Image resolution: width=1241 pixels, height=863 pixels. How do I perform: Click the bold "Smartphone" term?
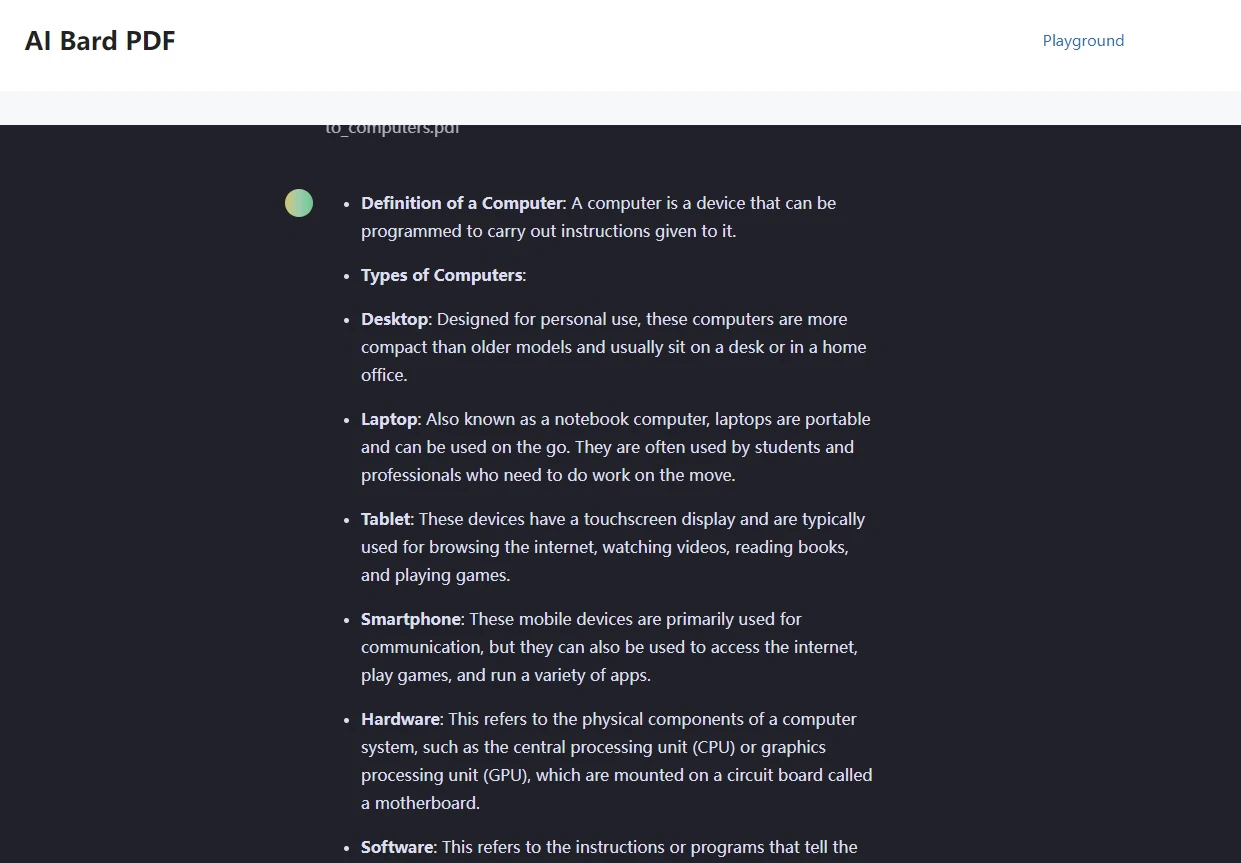(411, 619)
